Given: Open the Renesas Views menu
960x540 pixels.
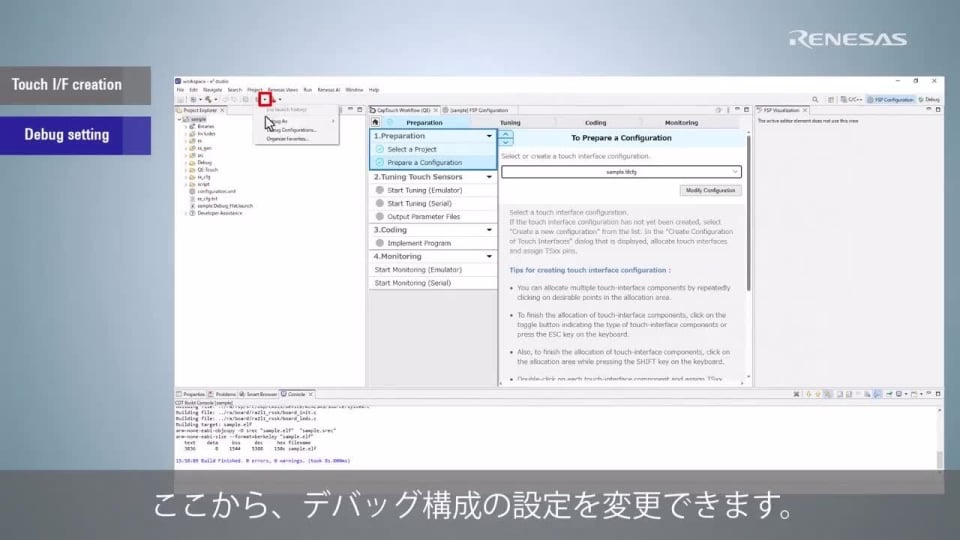Looking at the screenshot, I should point(282,90).
